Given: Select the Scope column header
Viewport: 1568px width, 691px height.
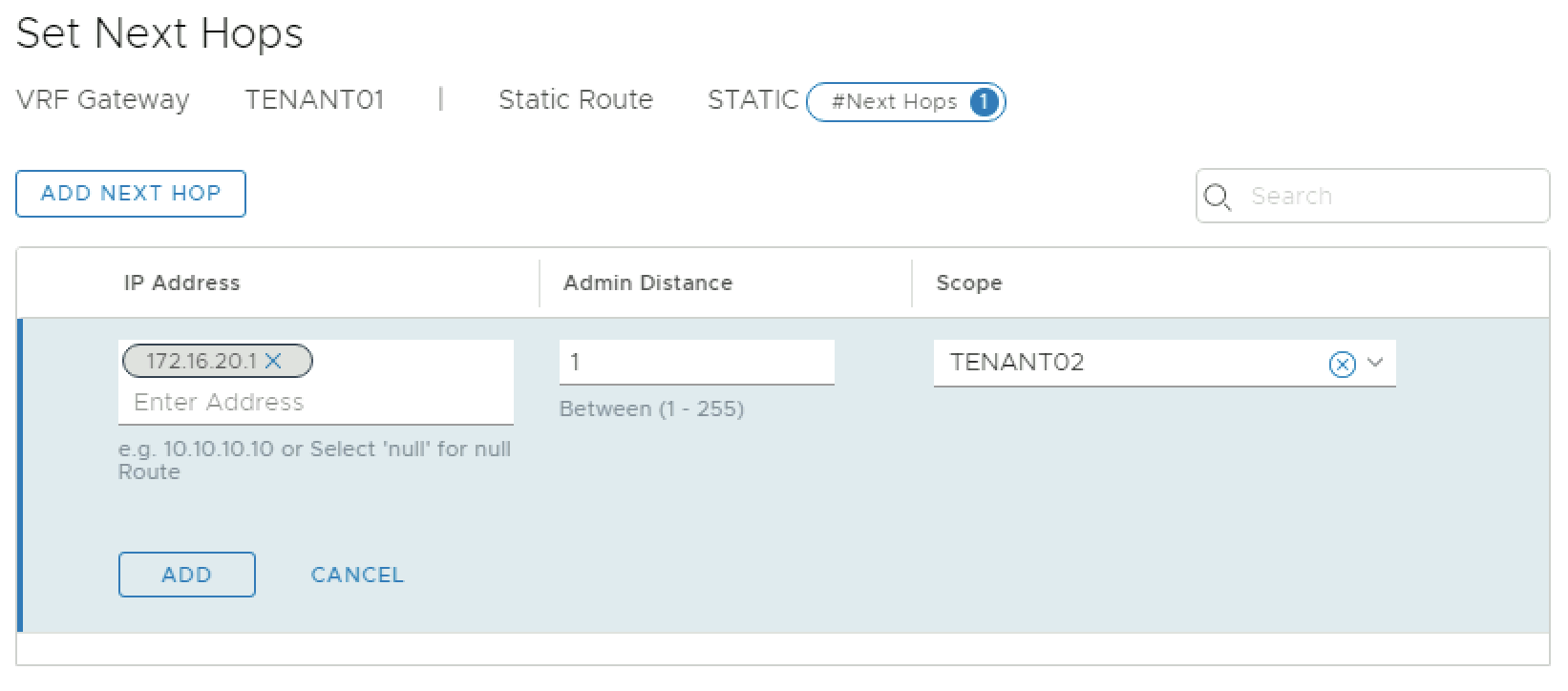Looking at the screenshot, I should (x=968, y=283).
